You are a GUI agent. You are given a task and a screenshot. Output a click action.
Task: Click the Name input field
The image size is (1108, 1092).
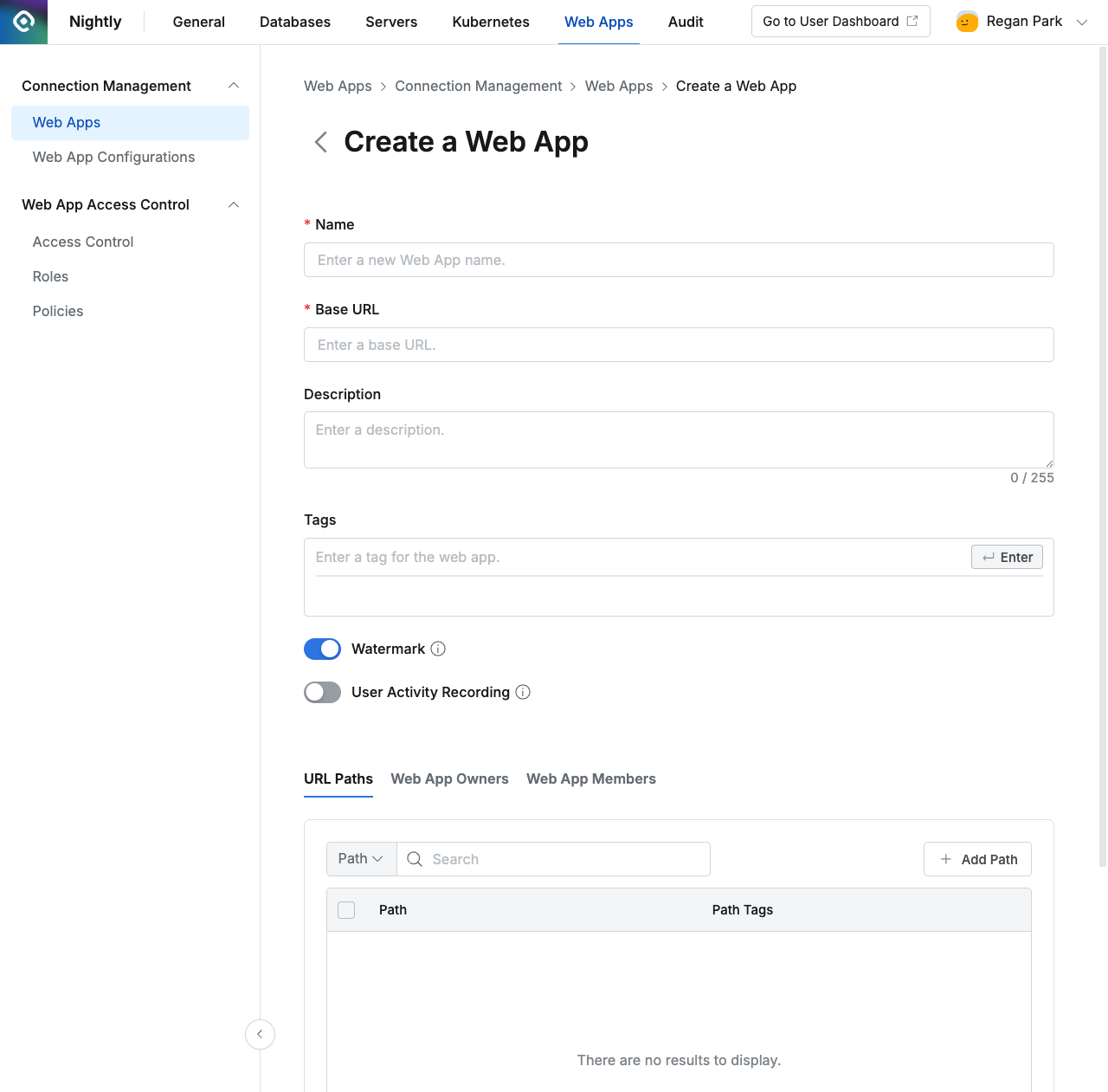tap(679, 260)
